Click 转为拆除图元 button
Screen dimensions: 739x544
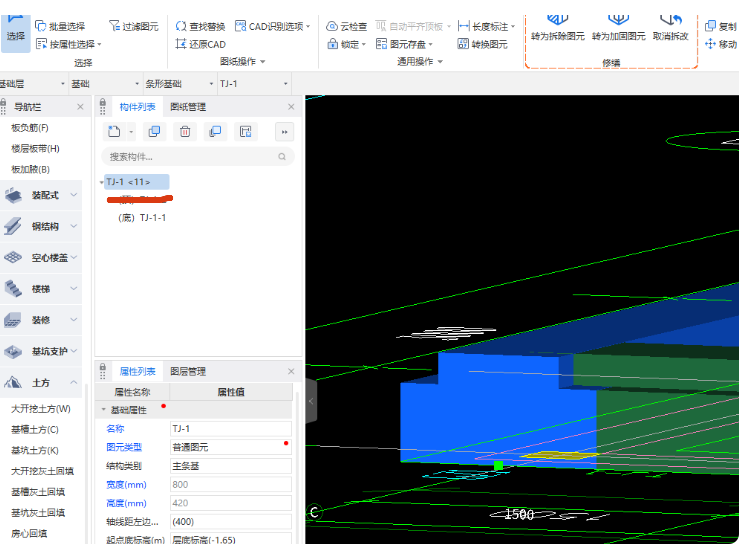(x=558, y=28)
